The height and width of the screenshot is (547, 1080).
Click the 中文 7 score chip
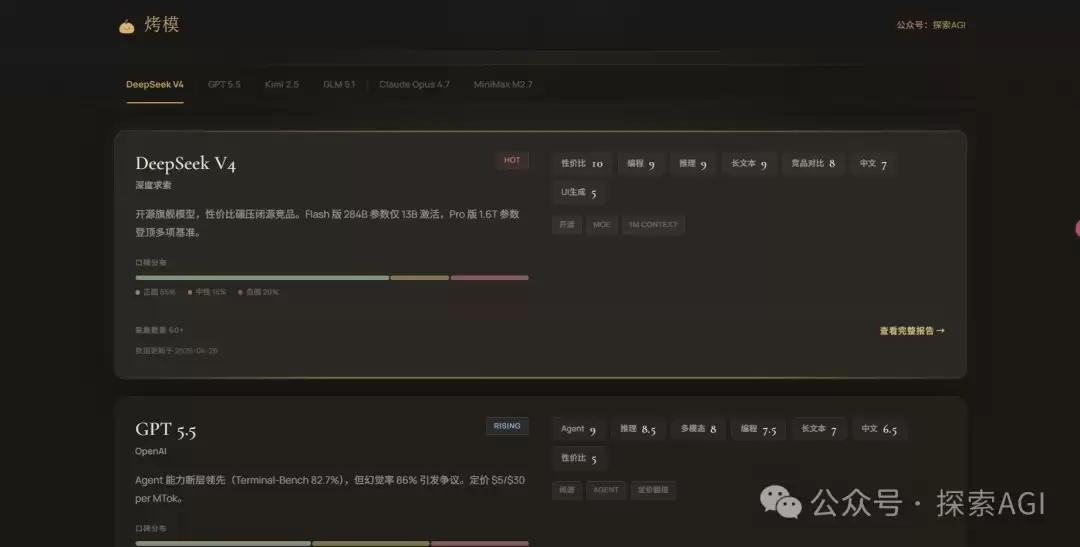(873, 164)
